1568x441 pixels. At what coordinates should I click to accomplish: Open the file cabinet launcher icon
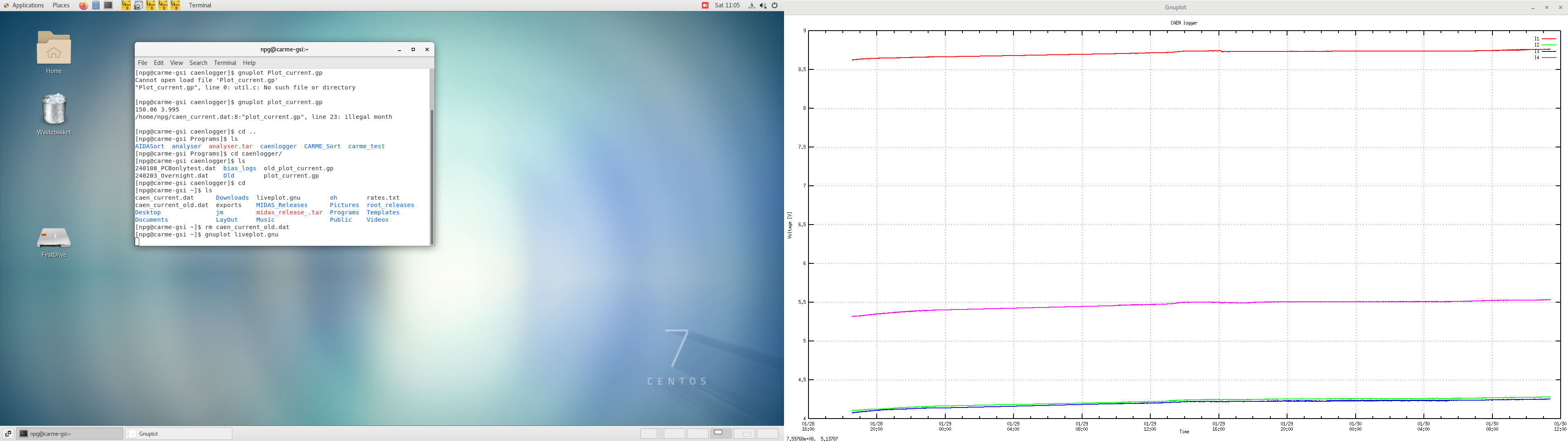pos(96,5)
